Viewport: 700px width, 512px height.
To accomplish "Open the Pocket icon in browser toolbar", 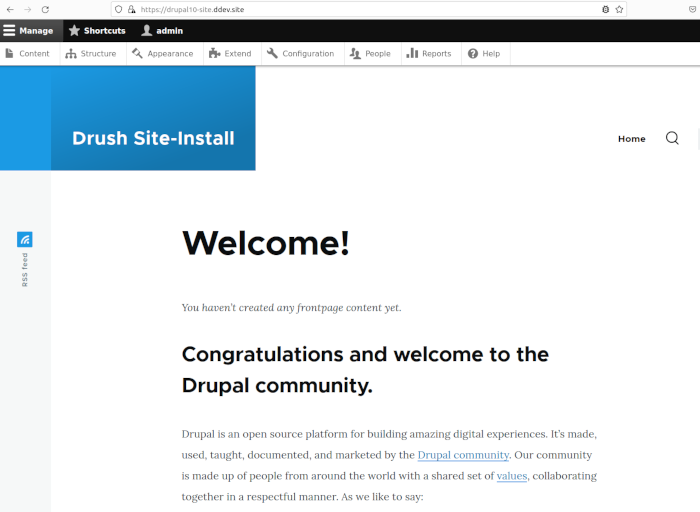I will tap(692, 9).
